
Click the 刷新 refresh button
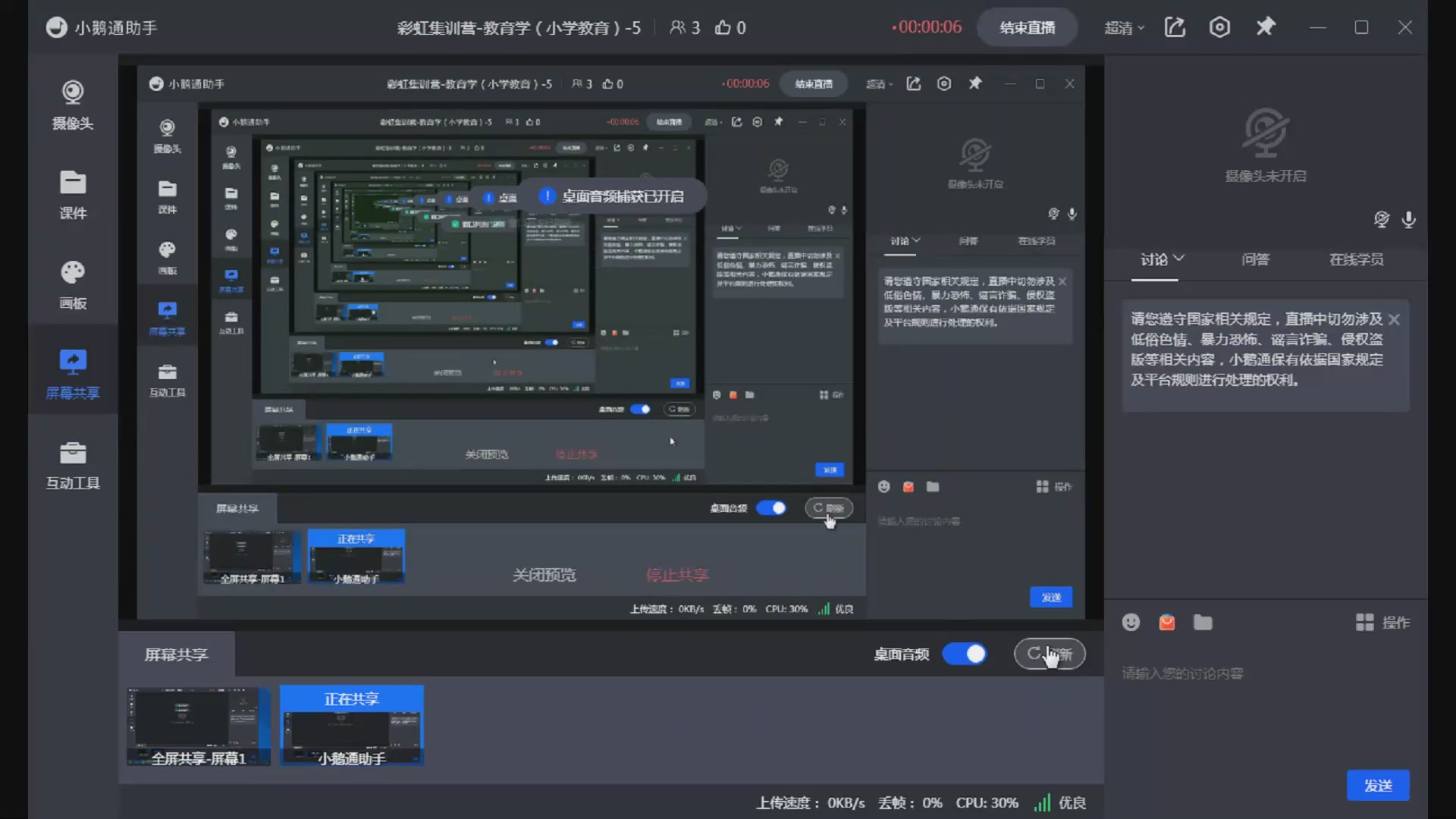coord(1050,654)
